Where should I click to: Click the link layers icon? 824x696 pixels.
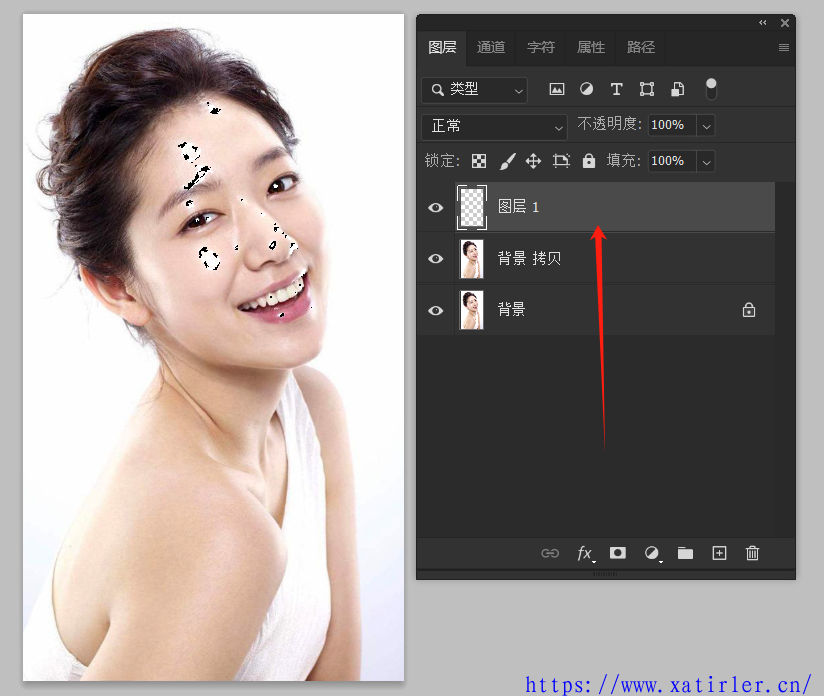click(x=550, y=553)
